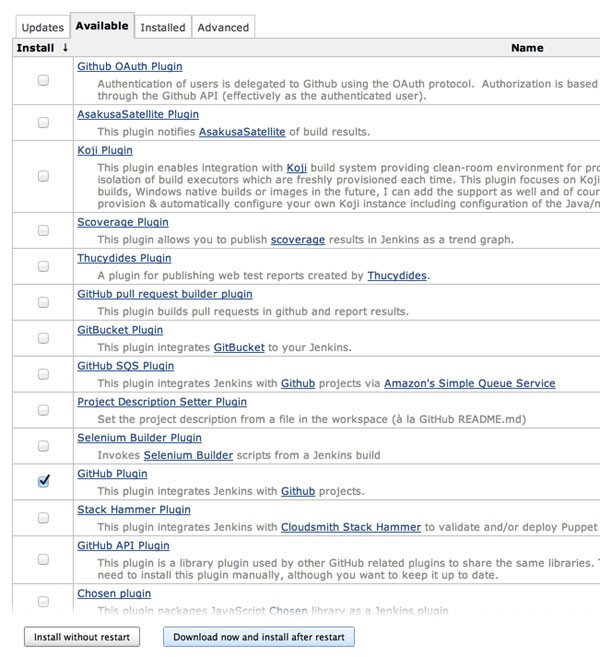Open Project Description Setter Plugin link
The height and width of the screenshot is (657, 600).
pos(162,402)
